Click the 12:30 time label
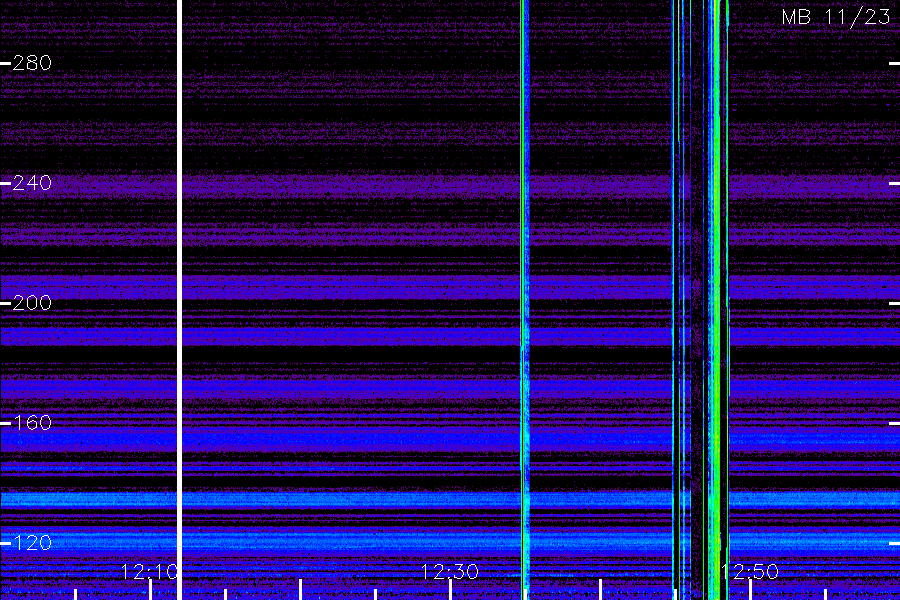This screenshot has height=600, width=900. [x=449, y=571]
